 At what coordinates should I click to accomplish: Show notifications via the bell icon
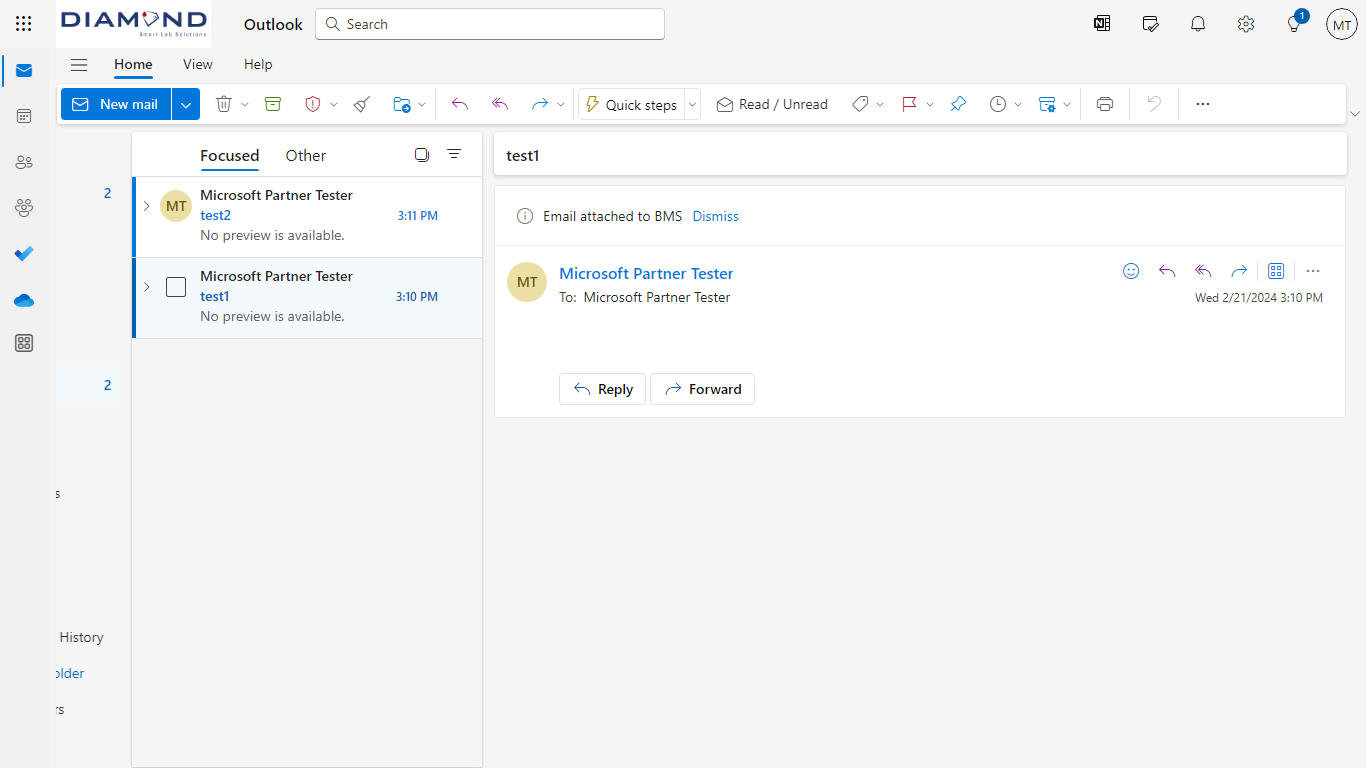click(x=1198, y=24)
